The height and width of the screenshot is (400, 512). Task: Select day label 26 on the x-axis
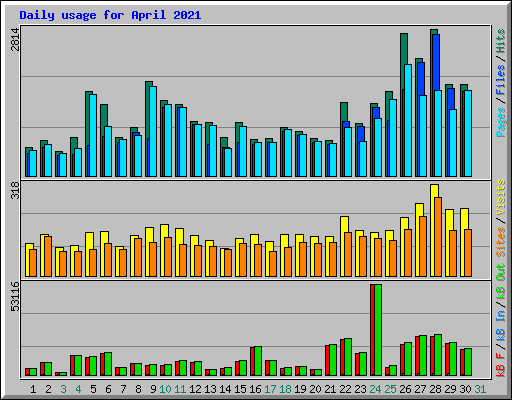(x=405, y=389)
